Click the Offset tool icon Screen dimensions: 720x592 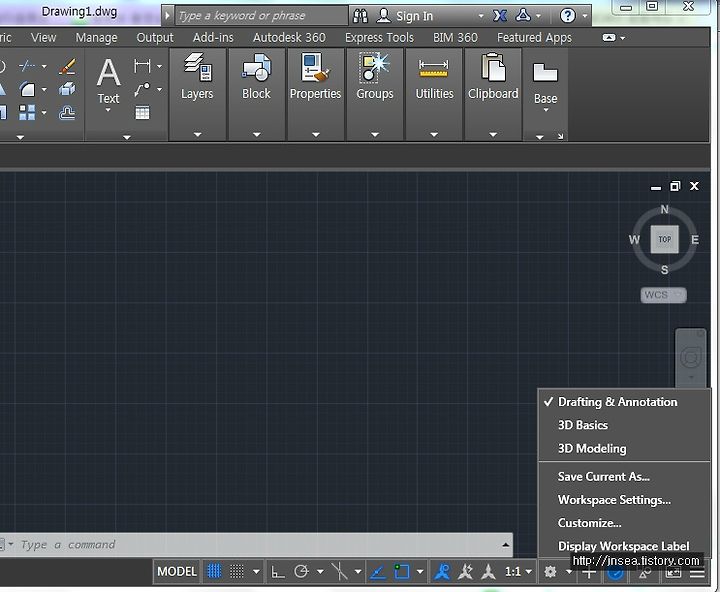(x=67, y=112)
